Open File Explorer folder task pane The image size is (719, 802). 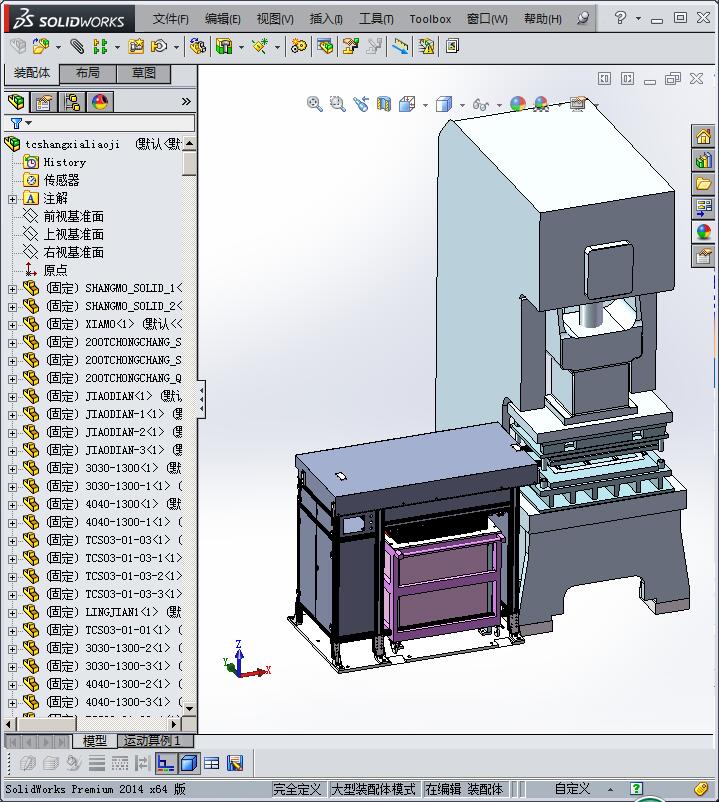pyautogui.click(x=703, y=184)
